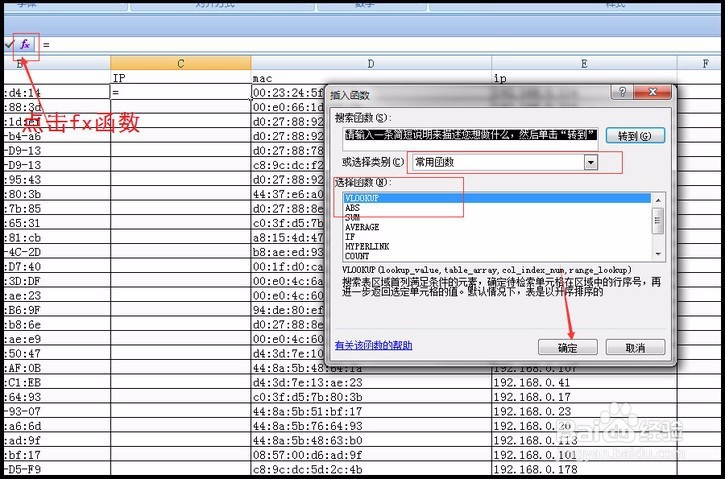Select column C header
The height and width of the screenshot is (479, 725).
[x=181, y=63]
